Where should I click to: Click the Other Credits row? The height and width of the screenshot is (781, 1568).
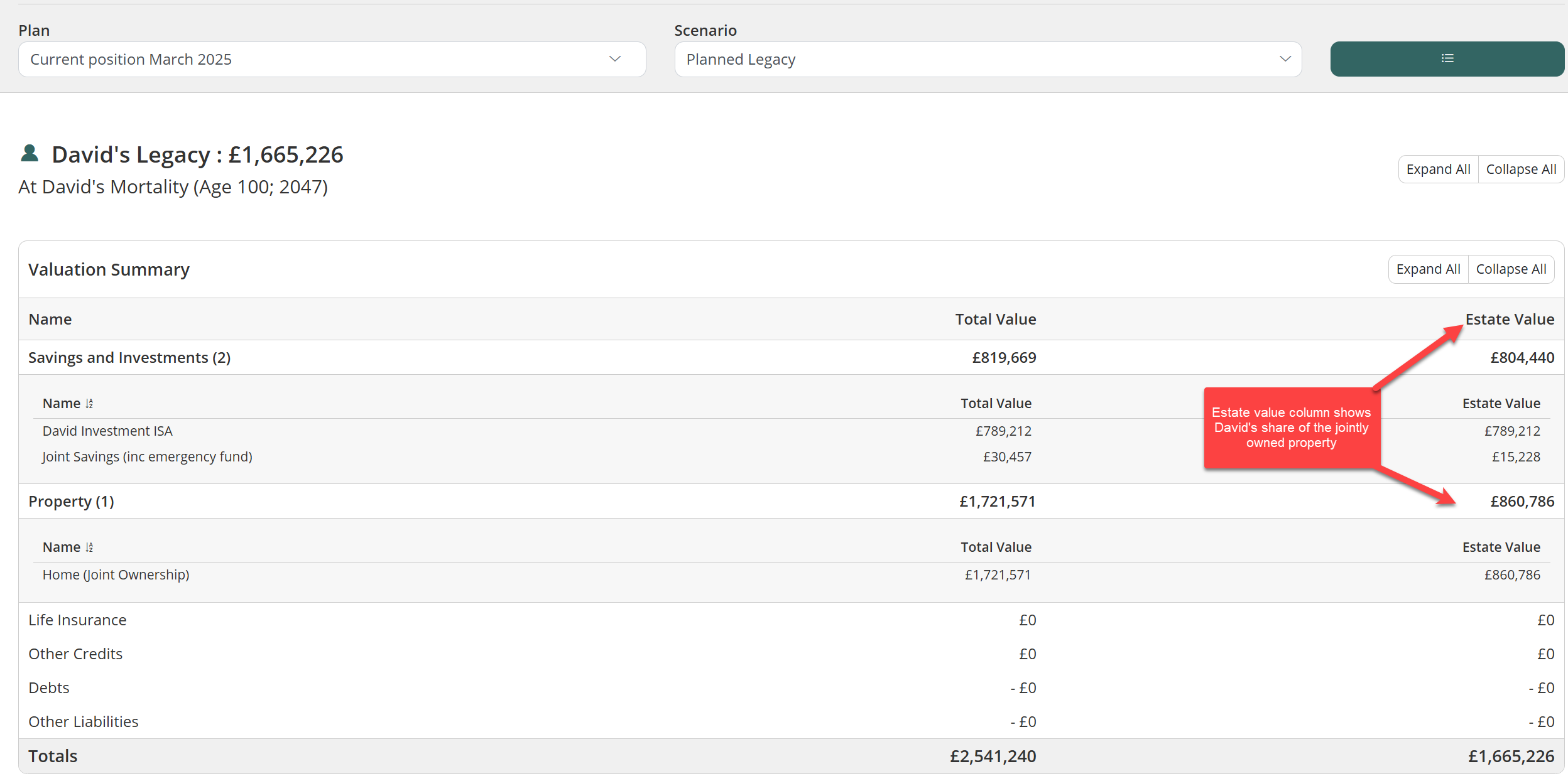coord(75,654)
